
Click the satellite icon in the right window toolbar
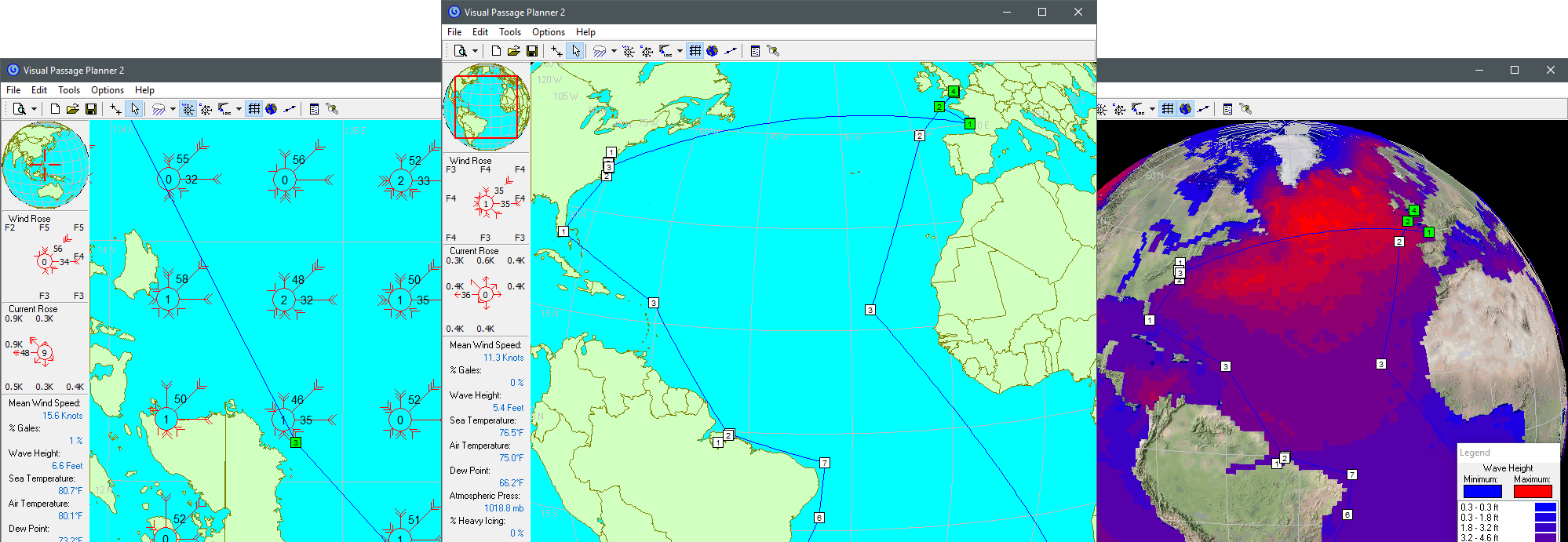click(x=1245, y=109)
